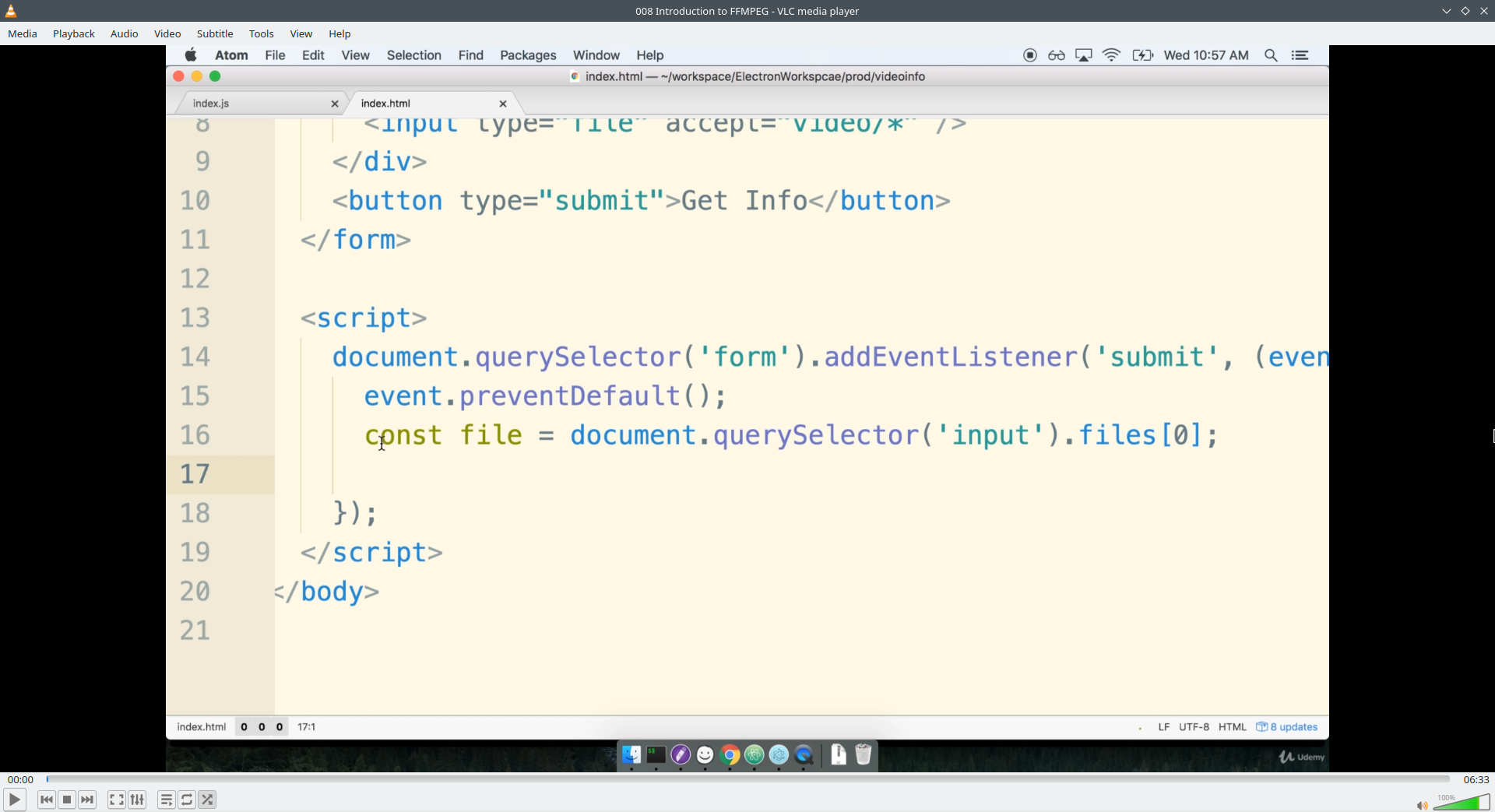Open the green Atom dock icon
This screenshot has height=812, width=1495.
pos(755,754)
